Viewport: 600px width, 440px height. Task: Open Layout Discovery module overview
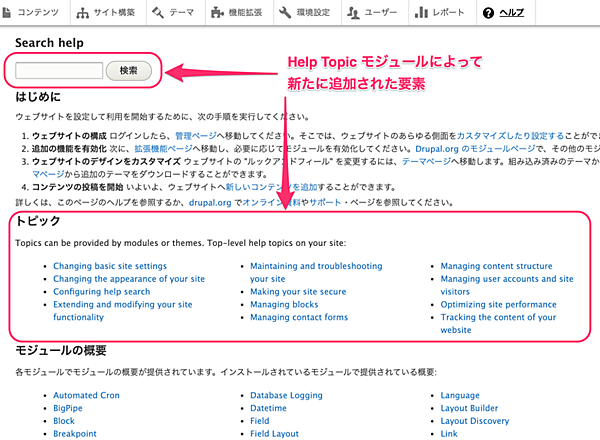pos(475,421)
